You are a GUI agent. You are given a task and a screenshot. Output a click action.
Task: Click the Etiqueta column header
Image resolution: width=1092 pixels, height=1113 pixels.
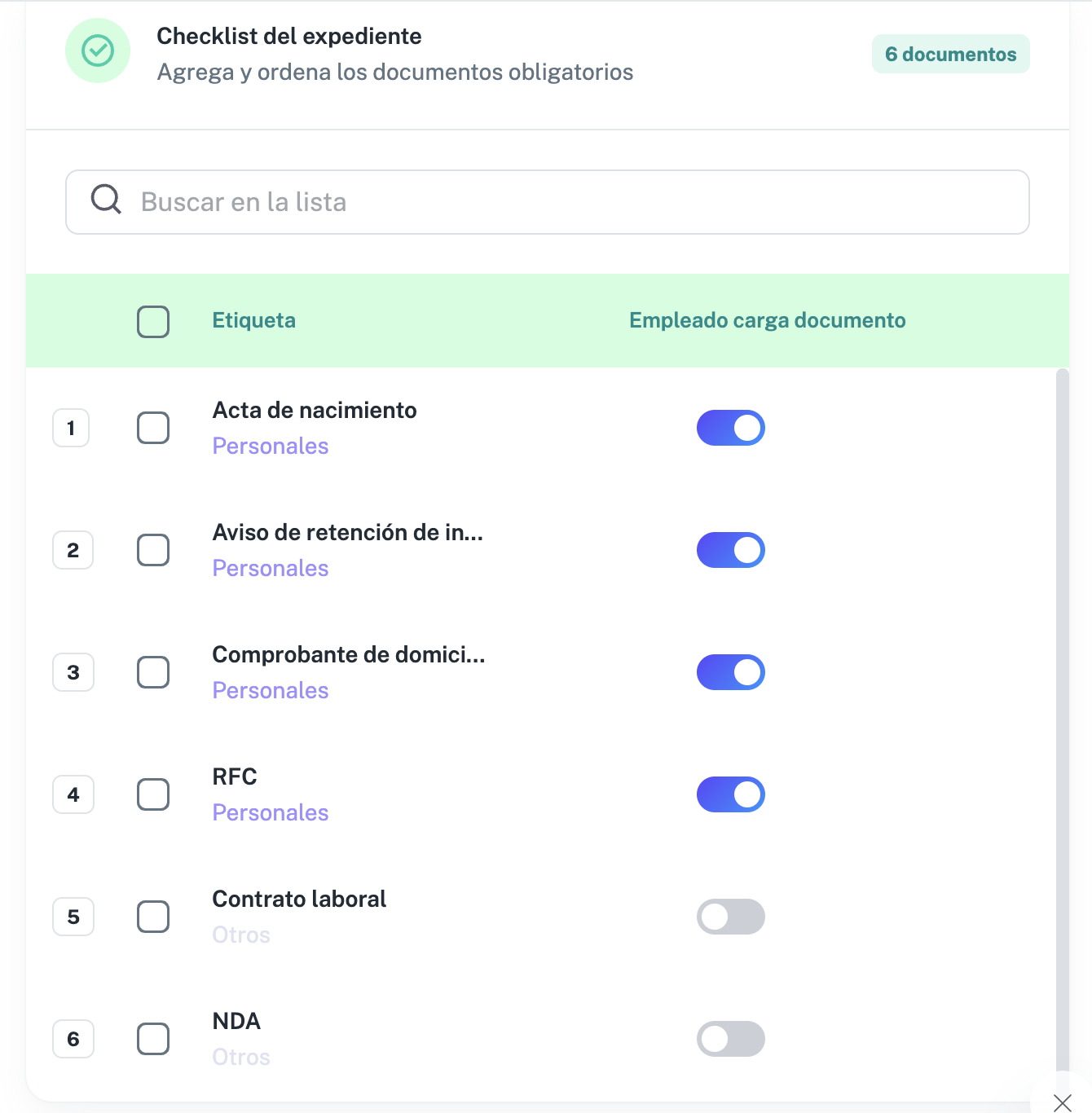tap(254, 320)
